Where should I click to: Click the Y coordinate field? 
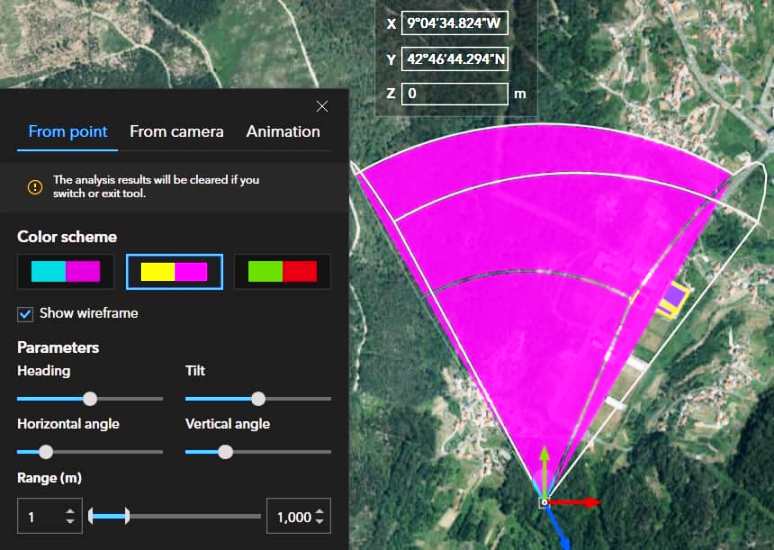tap(454, 59)
